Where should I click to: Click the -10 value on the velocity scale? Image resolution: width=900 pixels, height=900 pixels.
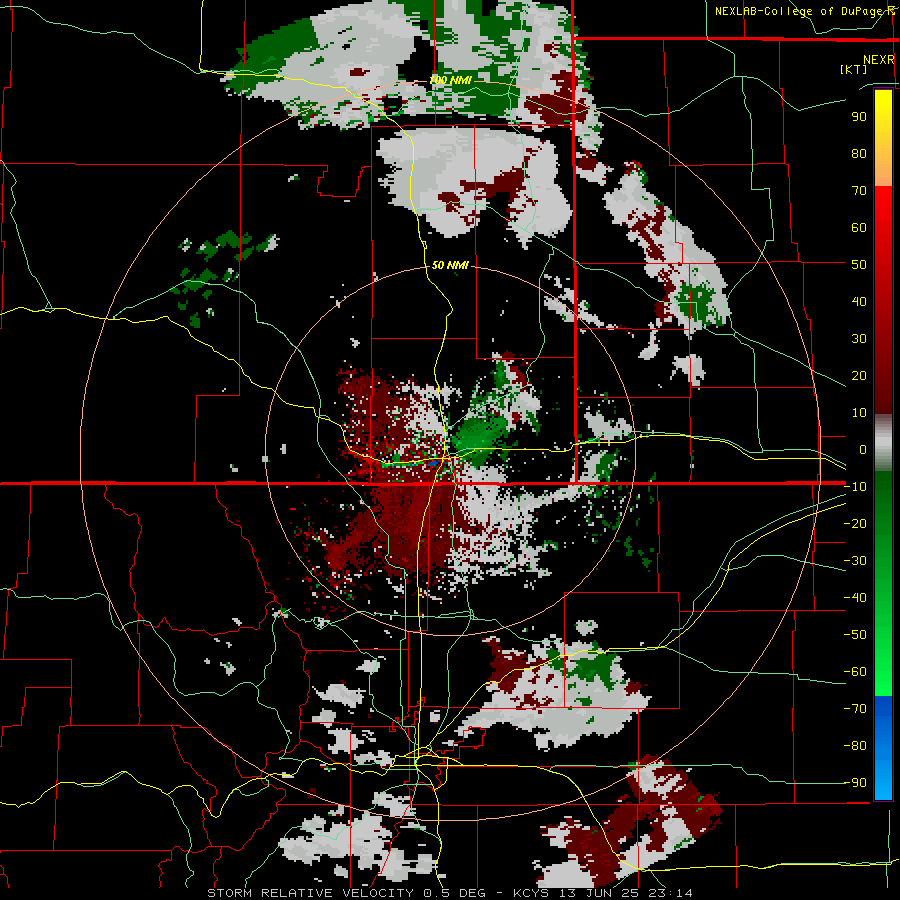(855, 487)
